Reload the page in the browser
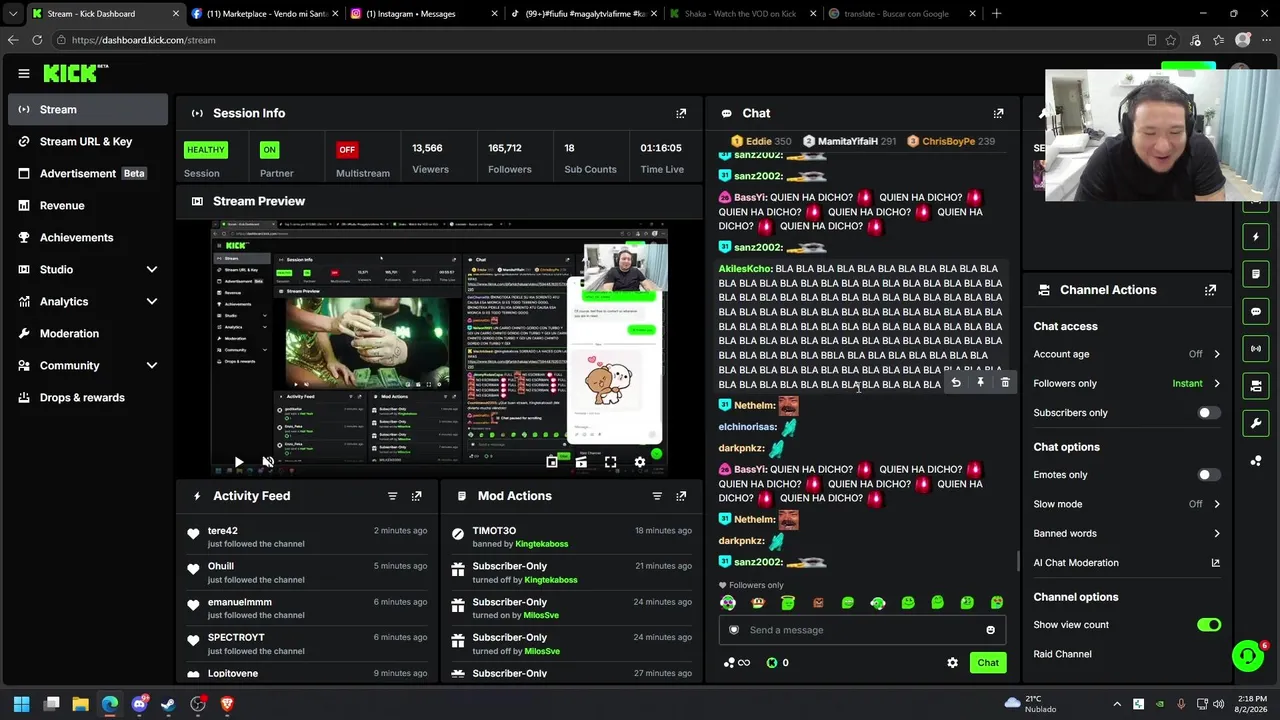Viewport: 1280px width, 720px height. pyautogui.click(x=37, y=40)
